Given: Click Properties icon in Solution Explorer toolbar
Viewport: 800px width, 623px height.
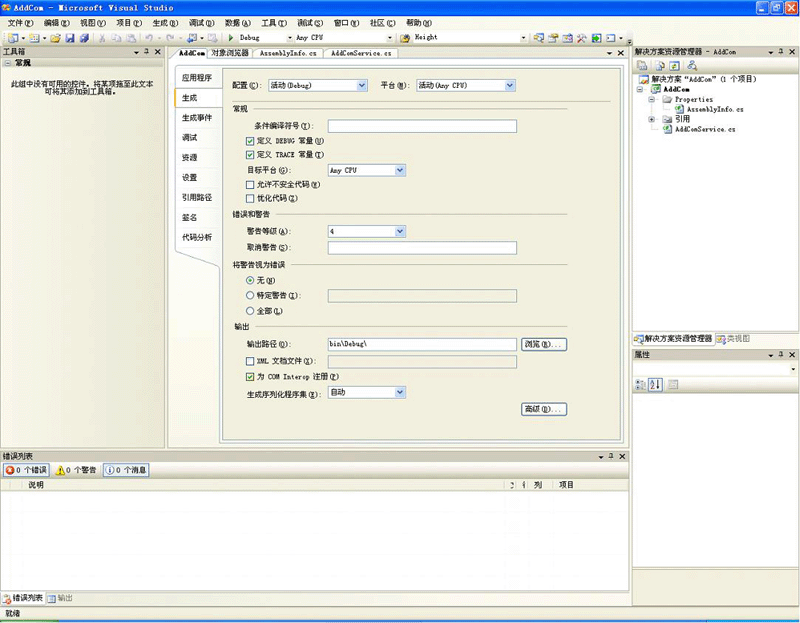Looking at the screenshot, I should (642, 65).
